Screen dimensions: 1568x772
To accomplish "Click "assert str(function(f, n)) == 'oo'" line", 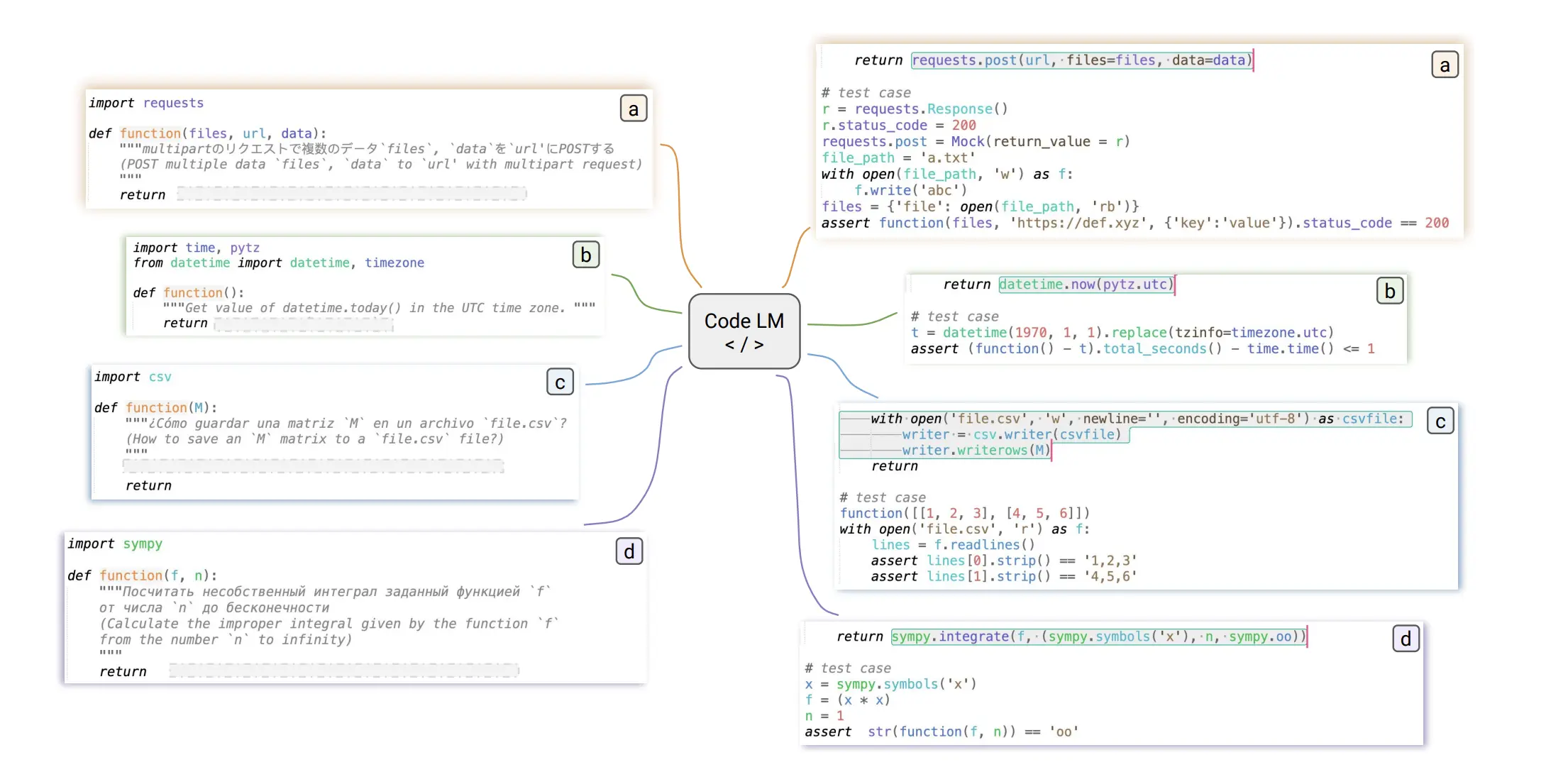I will coord(942,732).
